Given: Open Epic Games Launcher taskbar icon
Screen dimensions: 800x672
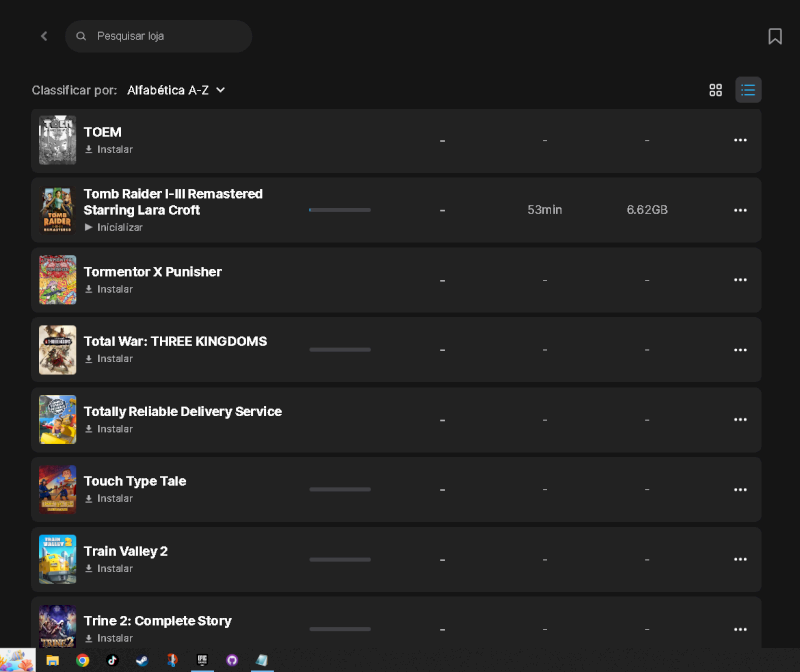Looking at the screenshot, I should click(x=202, y=660).
